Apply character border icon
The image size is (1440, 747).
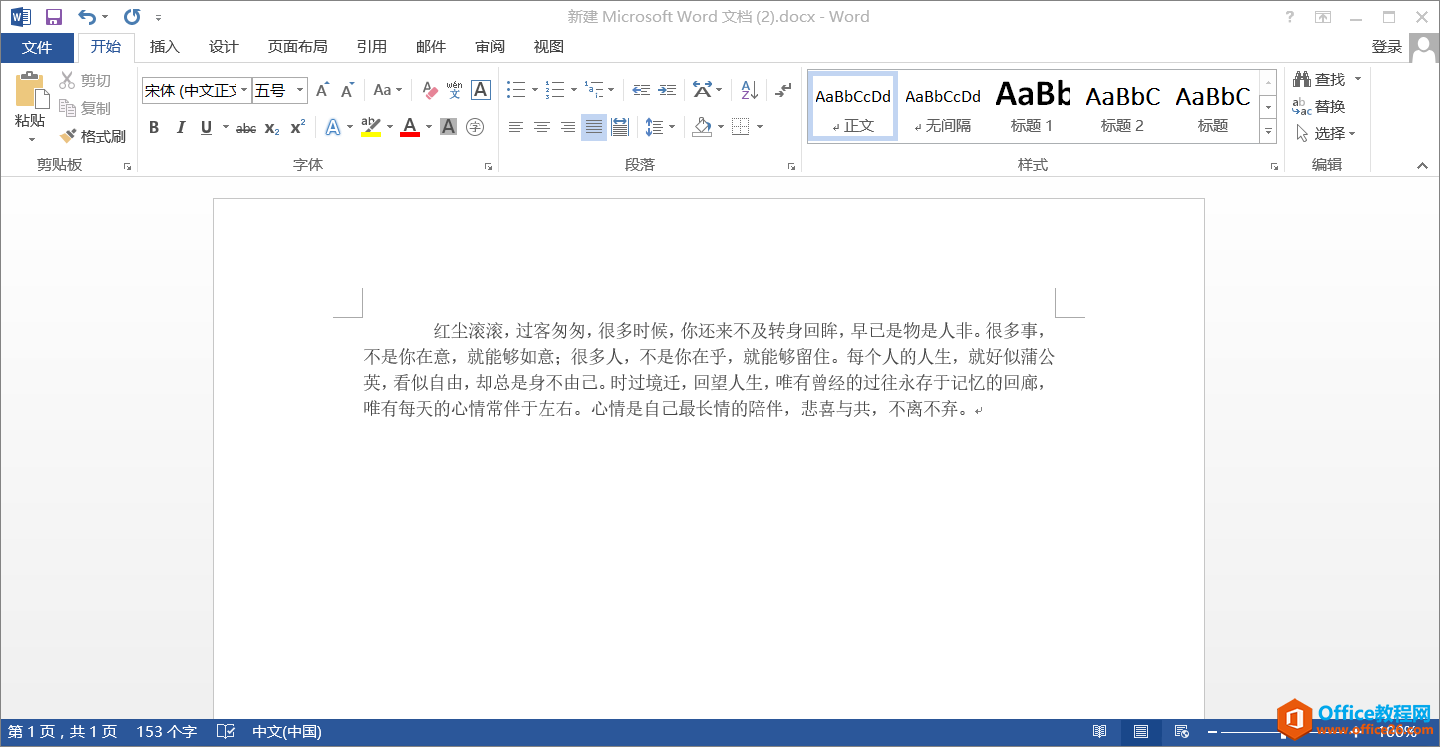point(481,90)
